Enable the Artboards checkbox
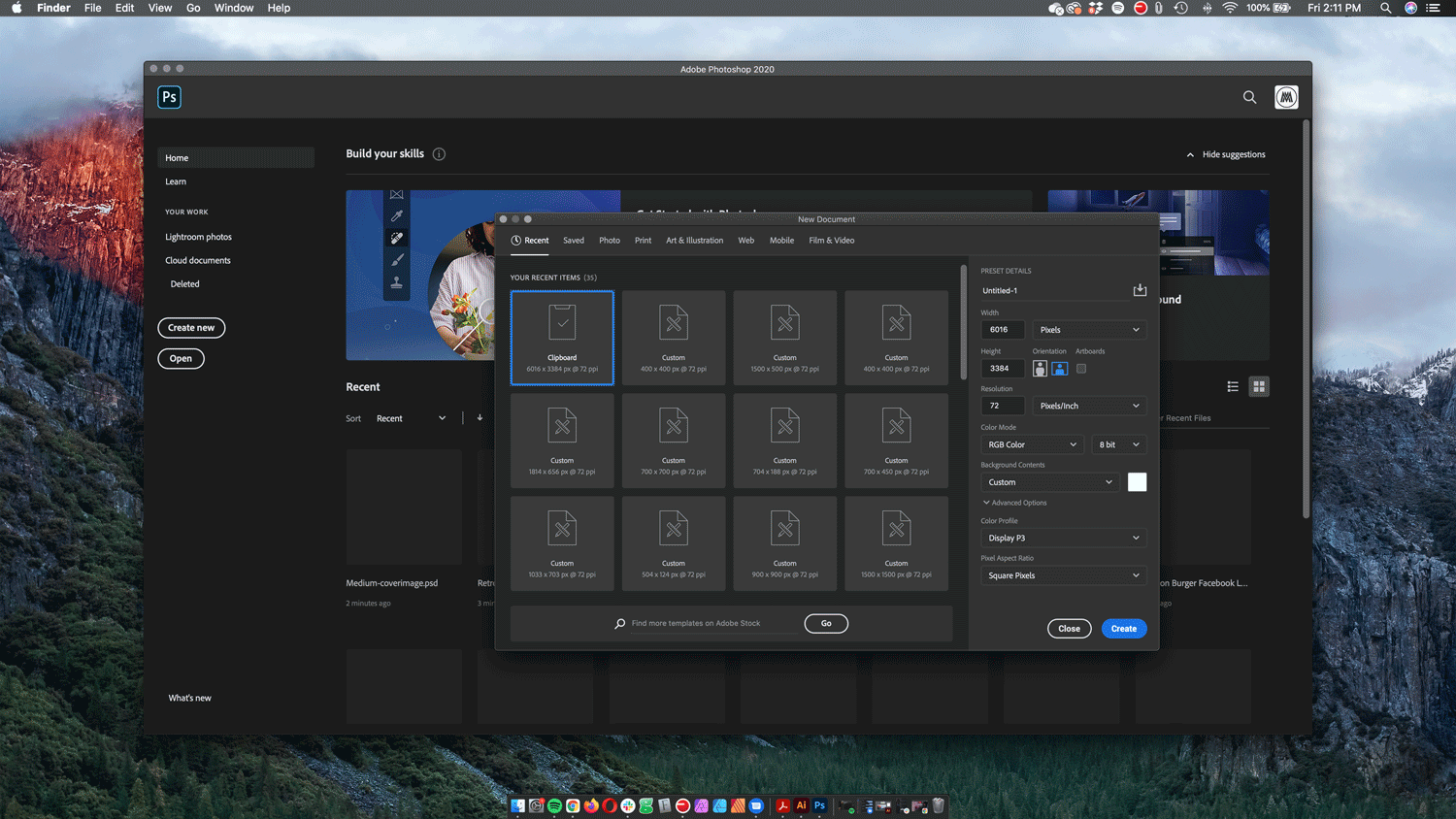This screenshot has width=1456, height=819. coord(1081,369)
